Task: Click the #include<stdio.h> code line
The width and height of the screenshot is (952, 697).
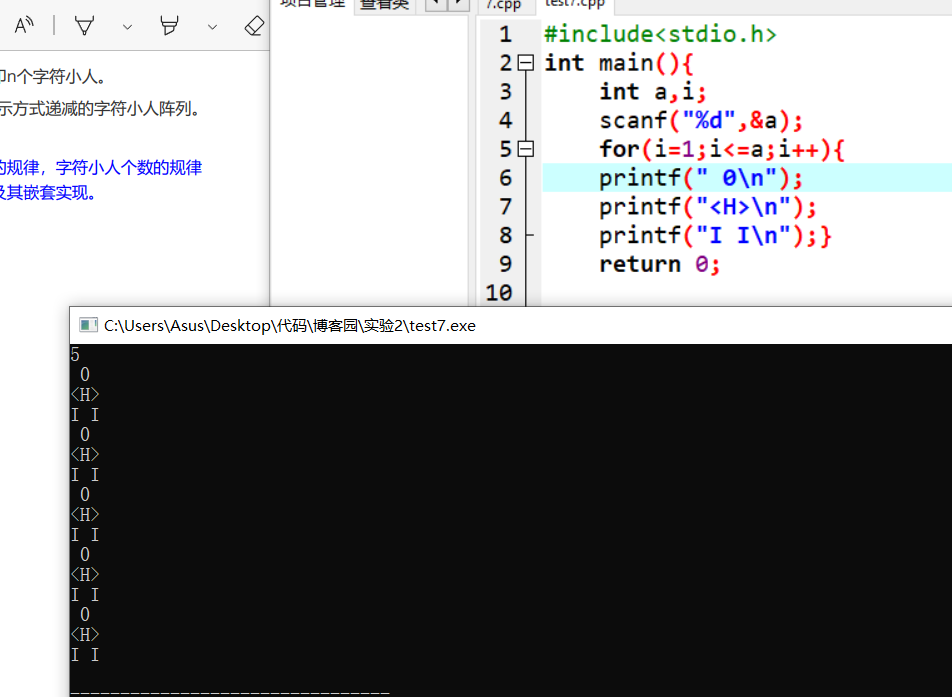Action: point(661,34)
